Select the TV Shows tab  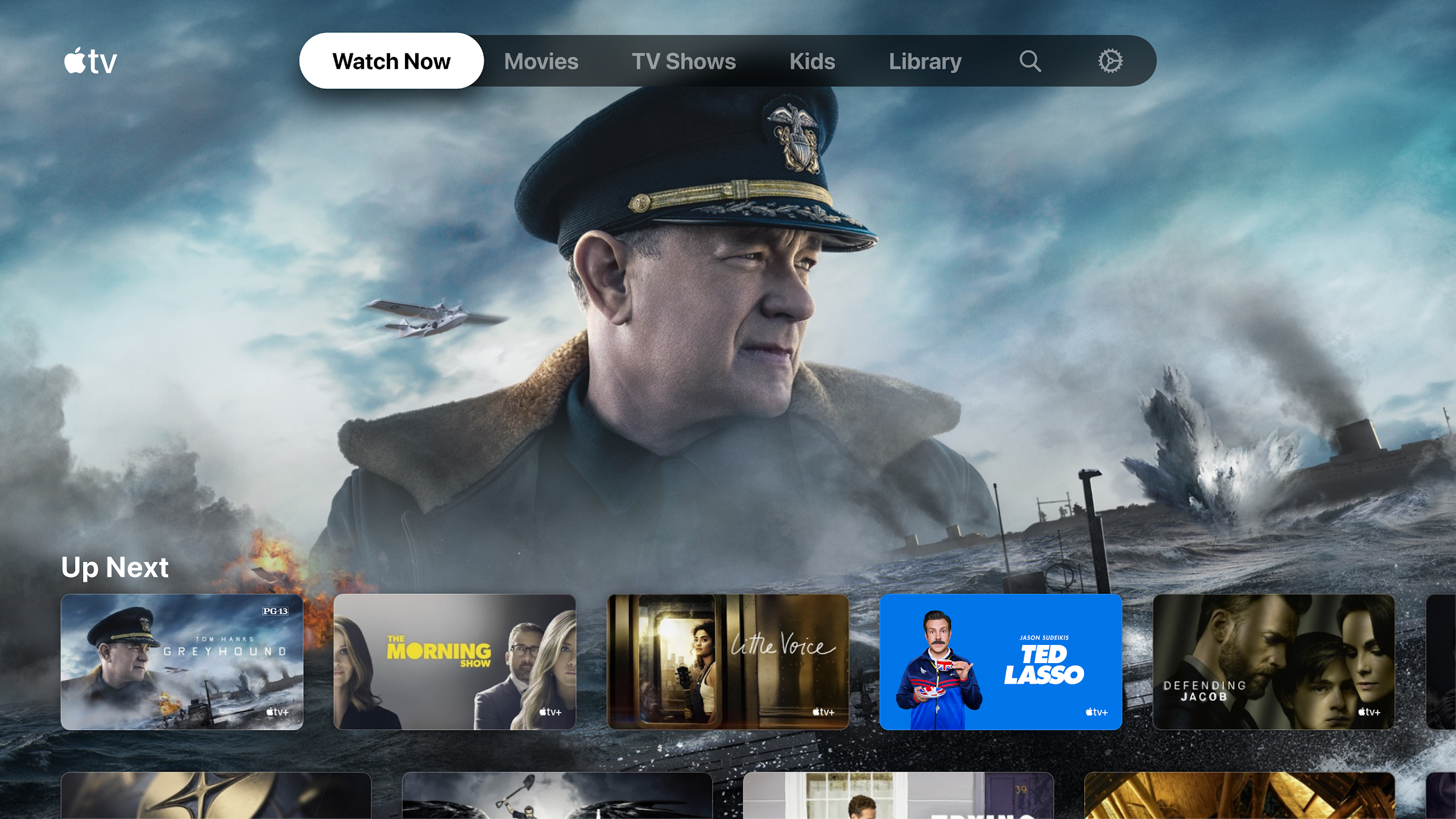[x=683, y=60]
